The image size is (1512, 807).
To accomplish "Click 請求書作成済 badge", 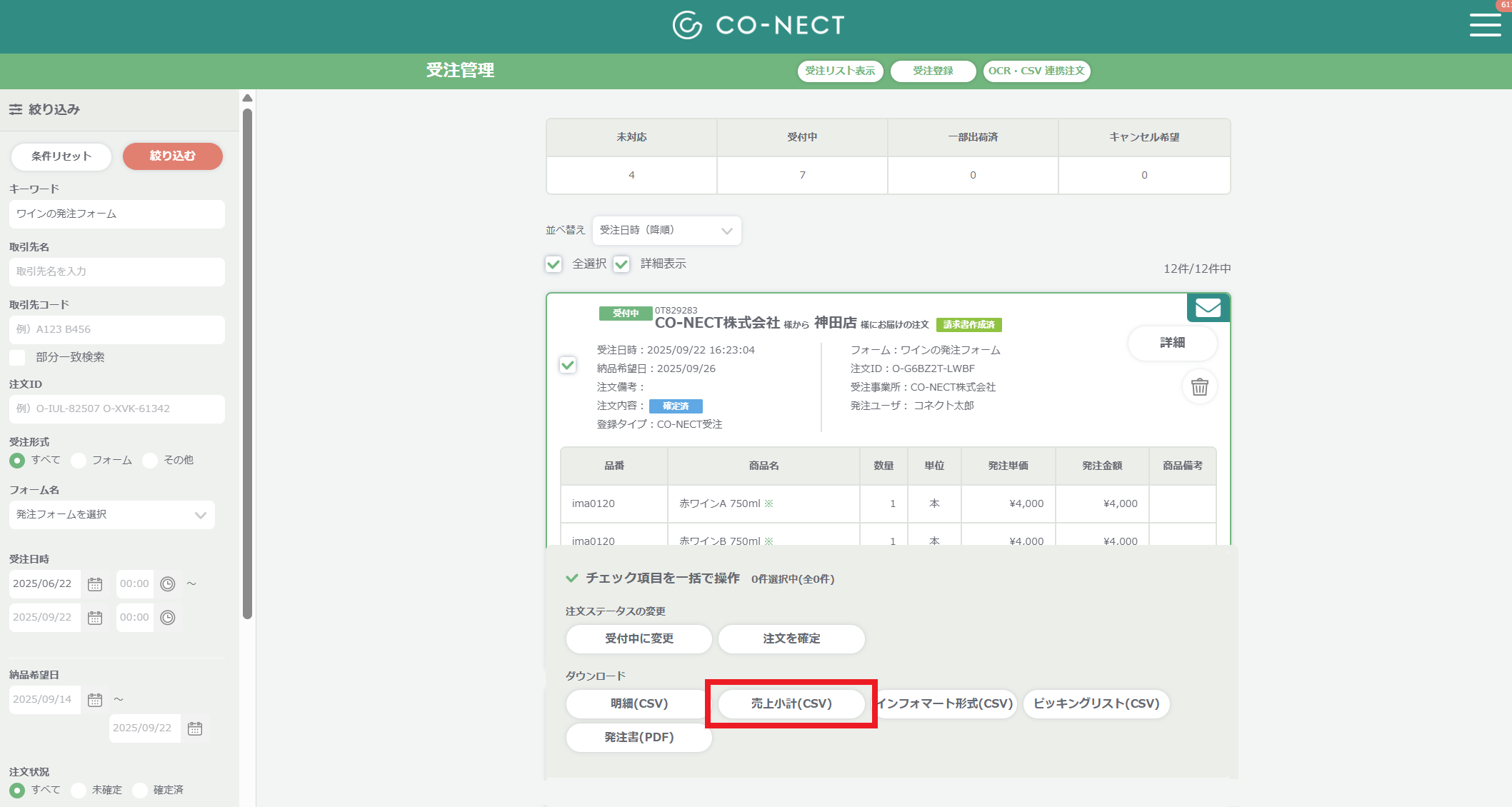I will 968,325.
